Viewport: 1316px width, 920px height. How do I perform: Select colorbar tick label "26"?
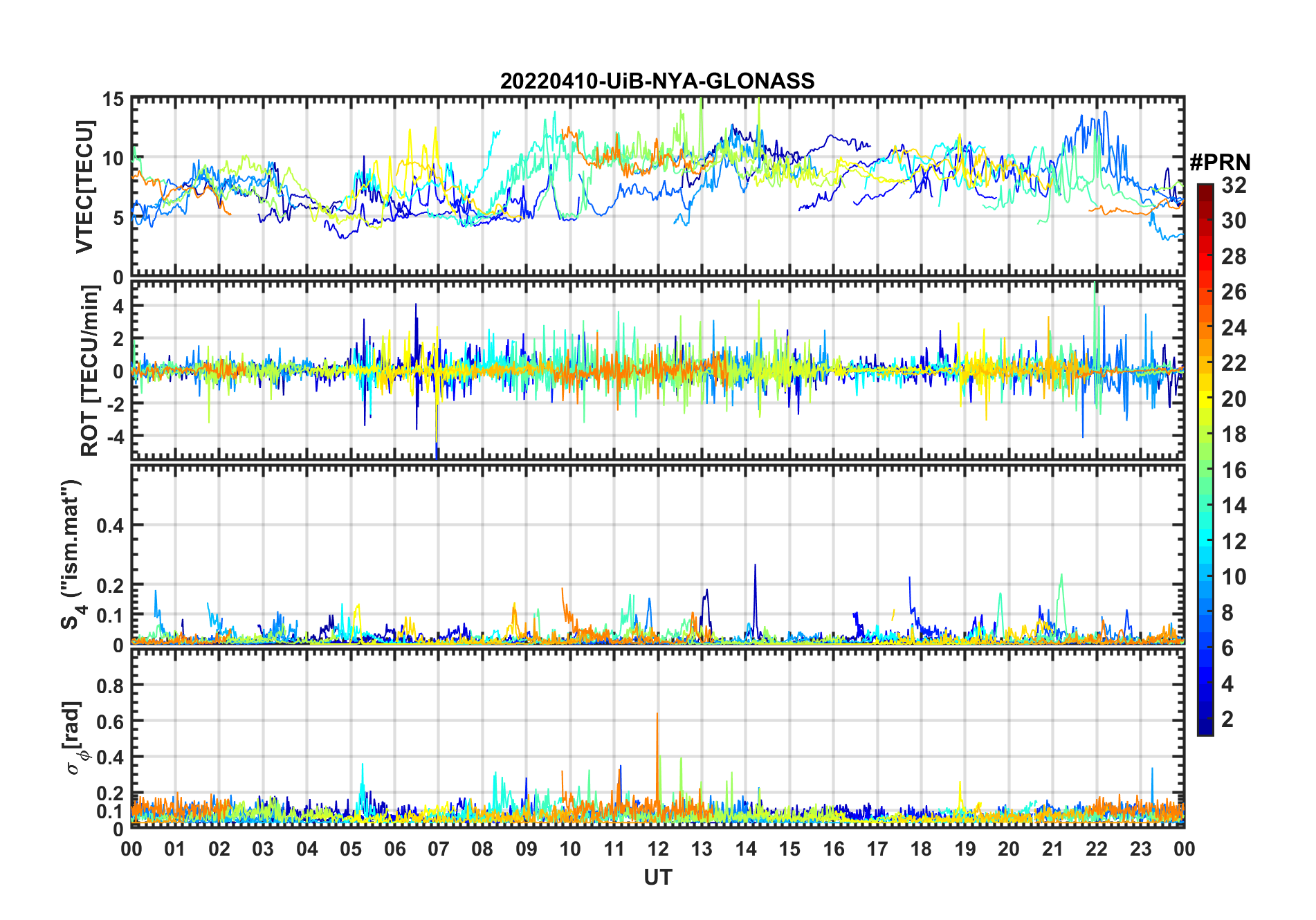click(1234, 292)
